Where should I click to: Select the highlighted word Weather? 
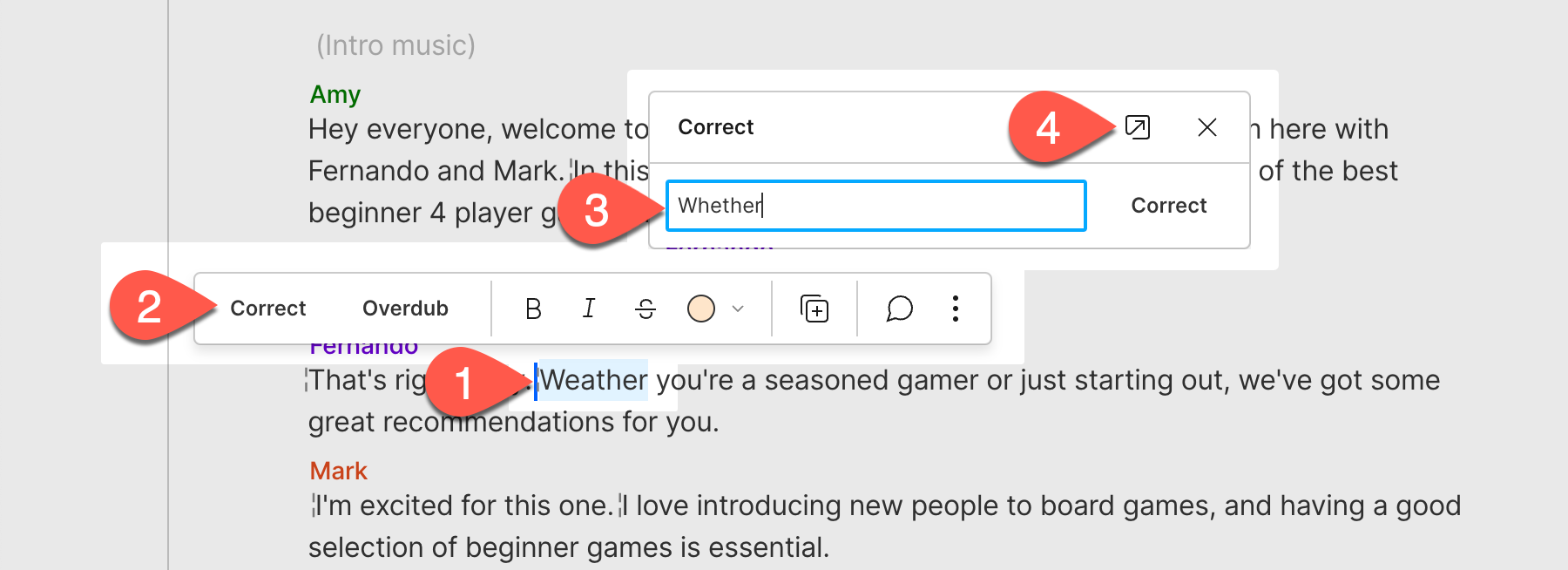(593, 380)
